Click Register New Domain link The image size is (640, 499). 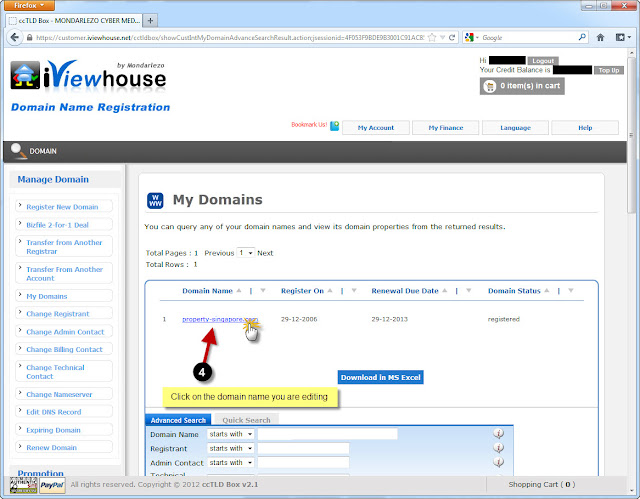point(62,207)
